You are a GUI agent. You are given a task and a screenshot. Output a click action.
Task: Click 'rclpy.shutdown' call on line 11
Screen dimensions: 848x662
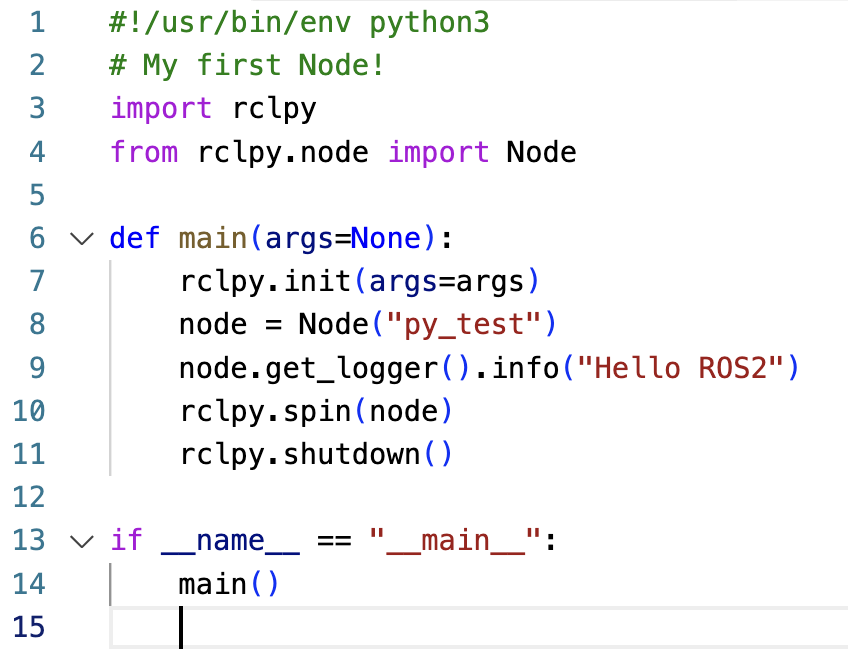click(x=300, y=455)
